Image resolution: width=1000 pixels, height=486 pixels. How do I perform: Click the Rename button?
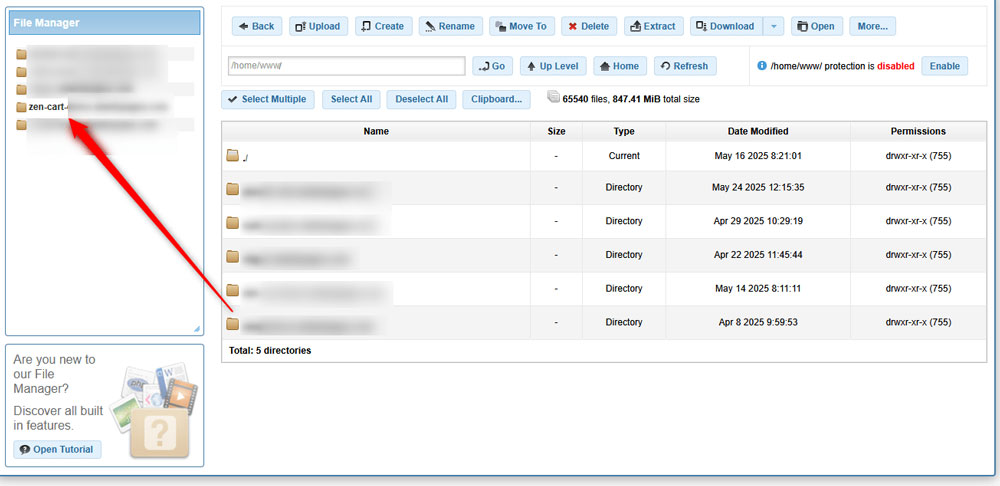[x=451, y=26]
